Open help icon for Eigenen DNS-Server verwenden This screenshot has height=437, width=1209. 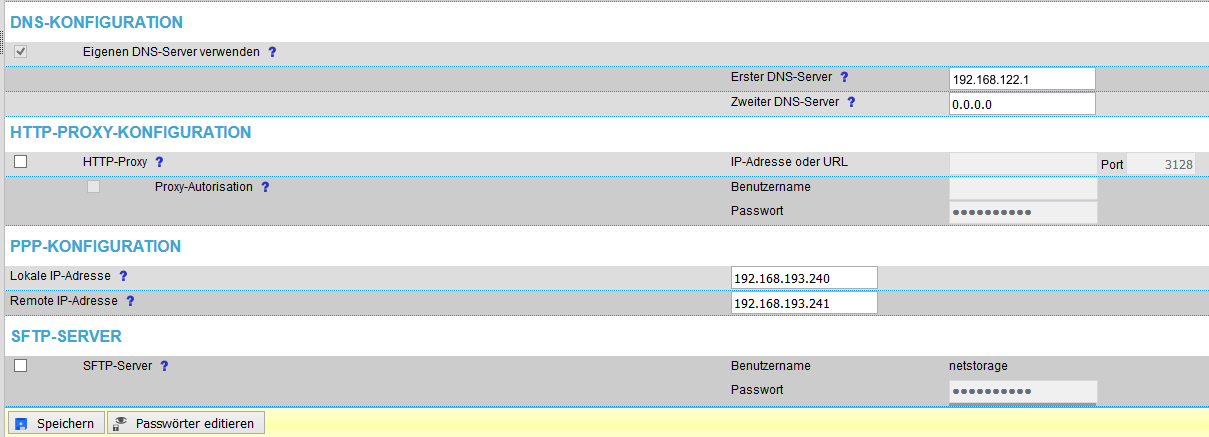(x=272, y=51)
